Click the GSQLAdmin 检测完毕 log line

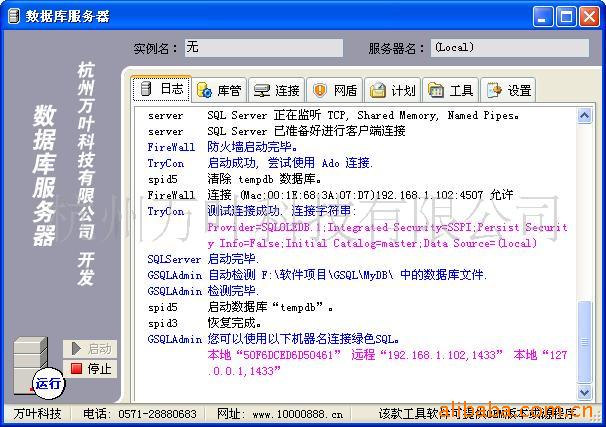203,291
